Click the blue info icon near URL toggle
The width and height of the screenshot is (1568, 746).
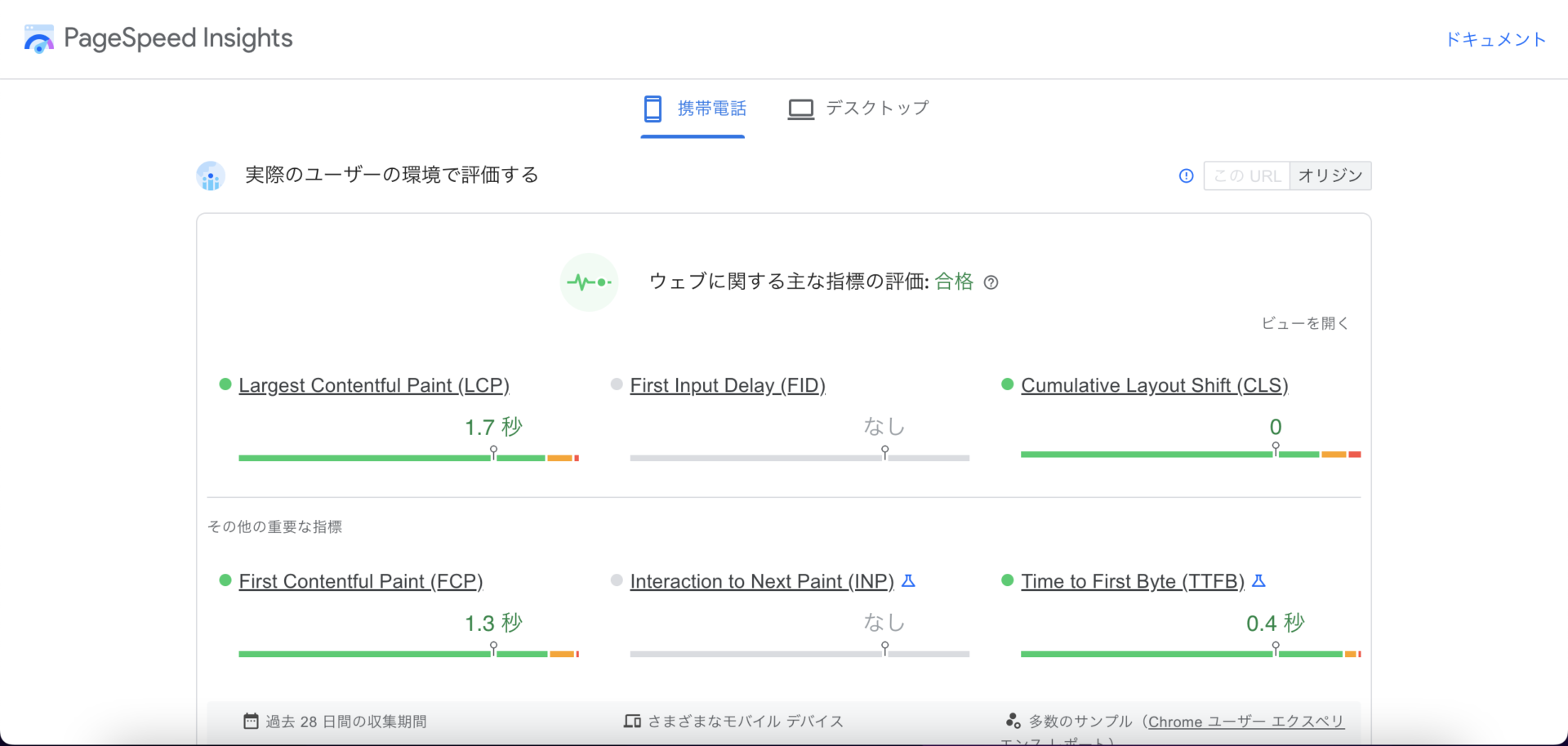1186,175
